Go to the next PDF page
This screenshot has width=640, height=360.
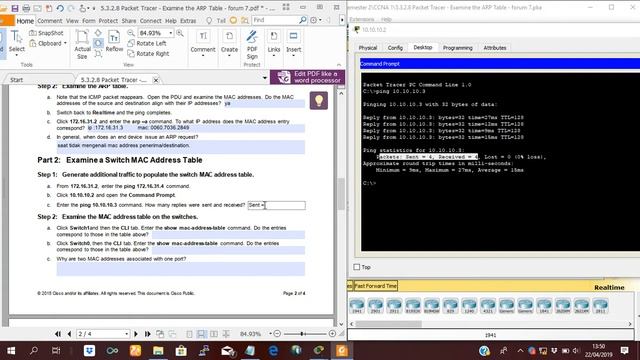click(x=136, y=334)
